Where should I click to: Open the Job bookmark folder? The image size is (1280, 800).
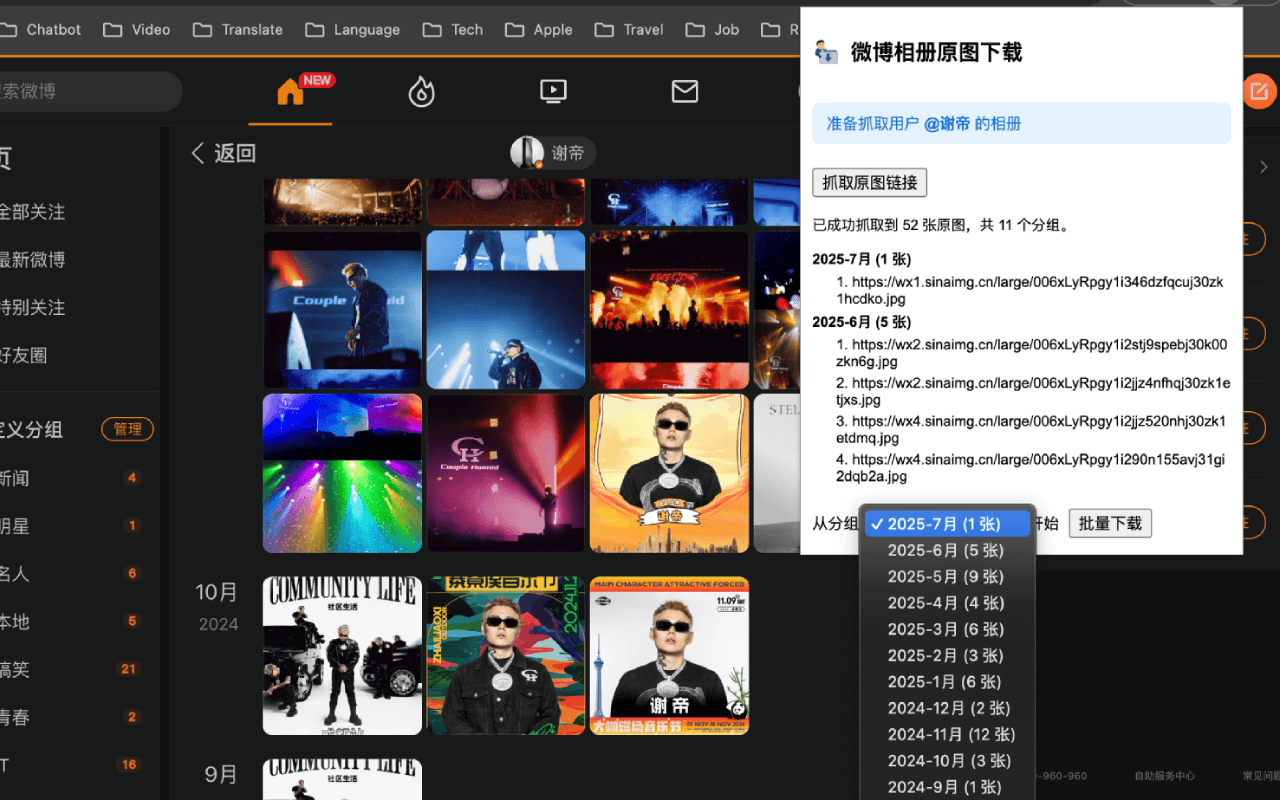[713, 30]
